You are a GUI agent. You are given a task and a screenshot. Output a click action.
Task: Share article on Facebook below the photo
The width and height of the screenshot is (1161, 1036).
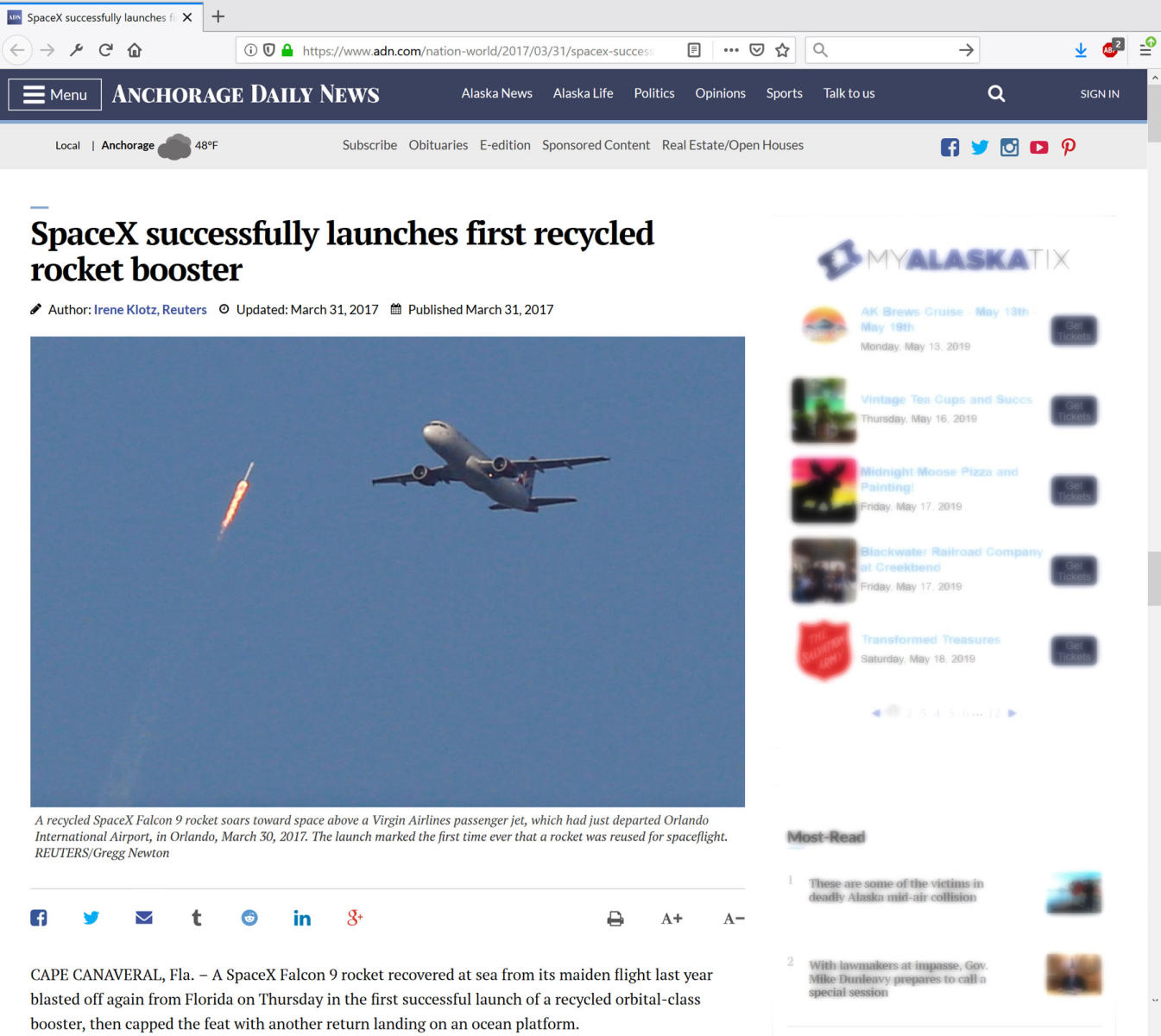point(39,918)
